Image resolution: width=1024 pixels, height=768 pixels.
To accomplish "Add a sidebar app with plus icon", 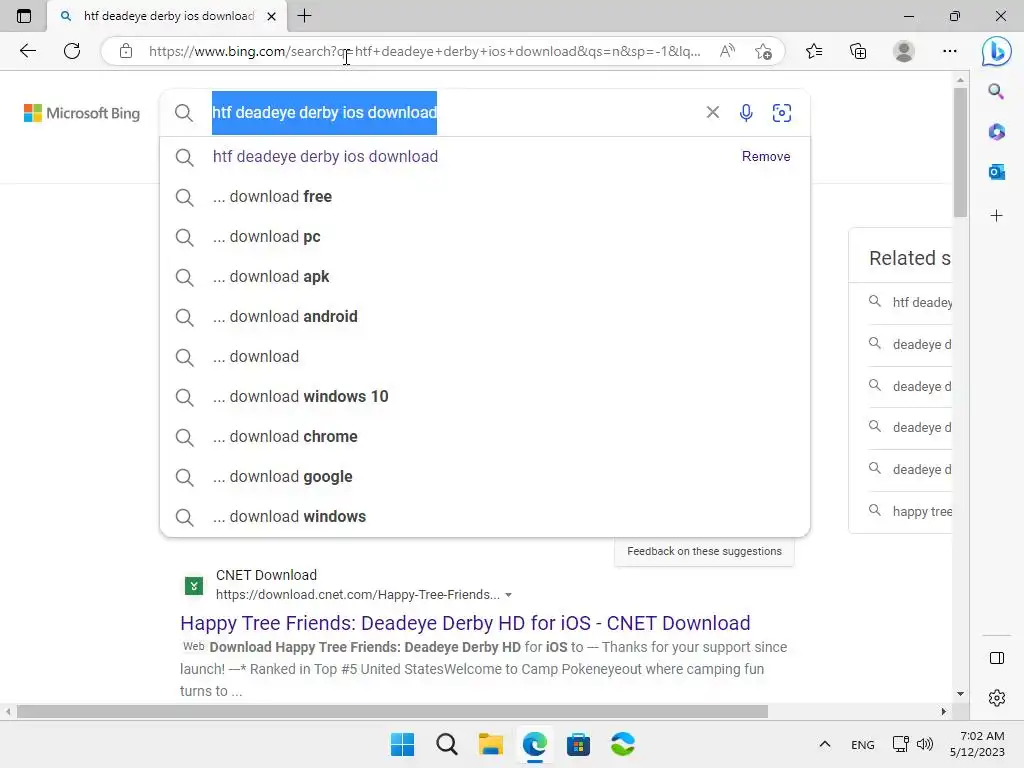I will [996, 216].
